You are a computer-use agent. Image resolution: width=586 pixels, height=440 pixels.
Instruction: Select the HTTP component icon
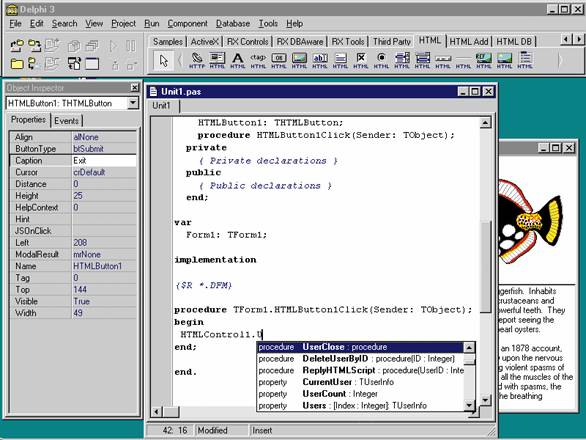197,61
